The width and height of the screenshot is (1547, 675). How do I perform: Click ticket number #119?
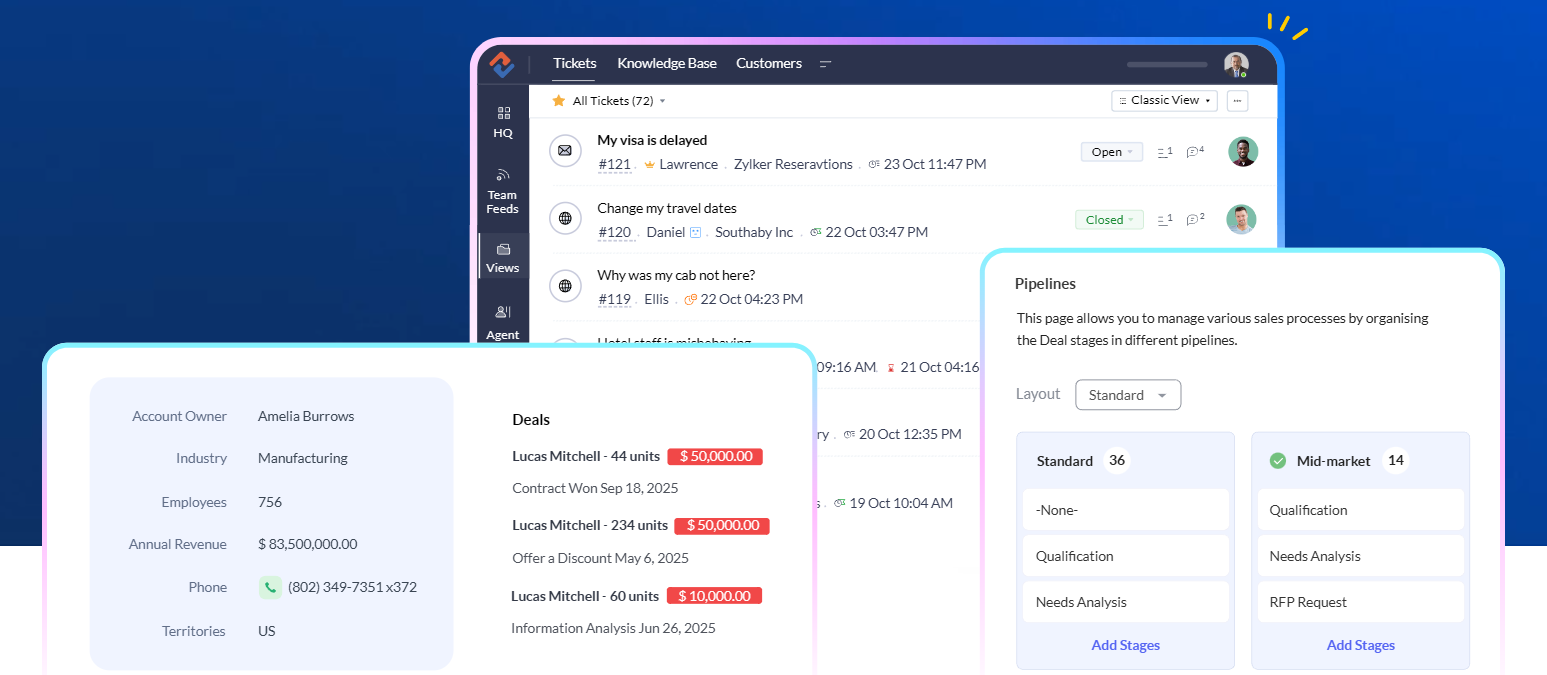click(614, 299)
